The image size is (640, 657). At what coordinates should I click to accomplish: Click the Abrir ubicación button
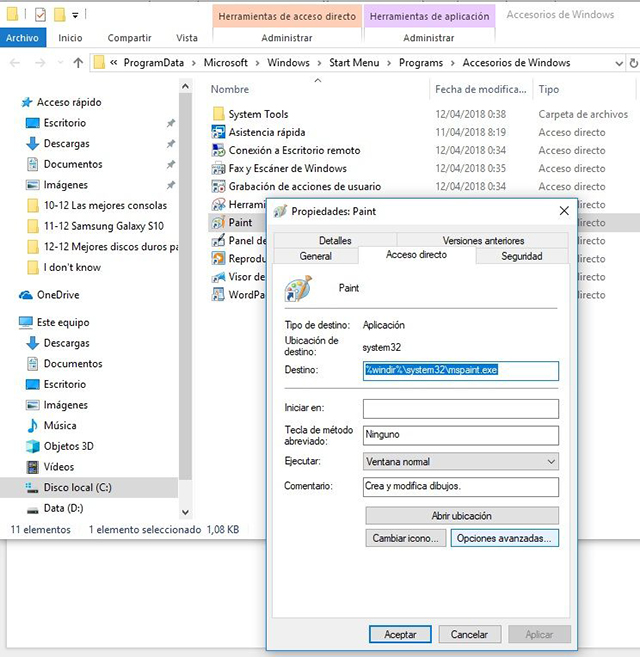pyautogui.click(x=461, y=516)
